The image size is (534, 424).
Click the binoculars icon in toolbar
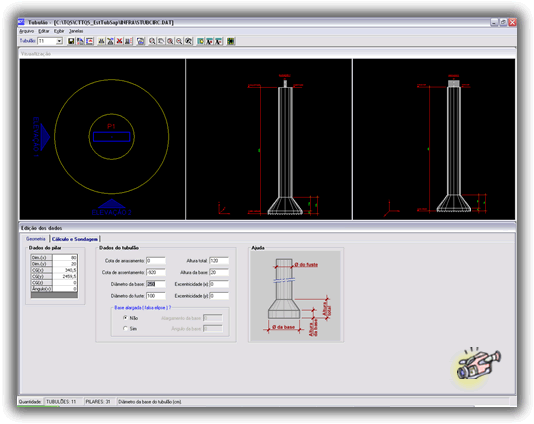[101, 41]
